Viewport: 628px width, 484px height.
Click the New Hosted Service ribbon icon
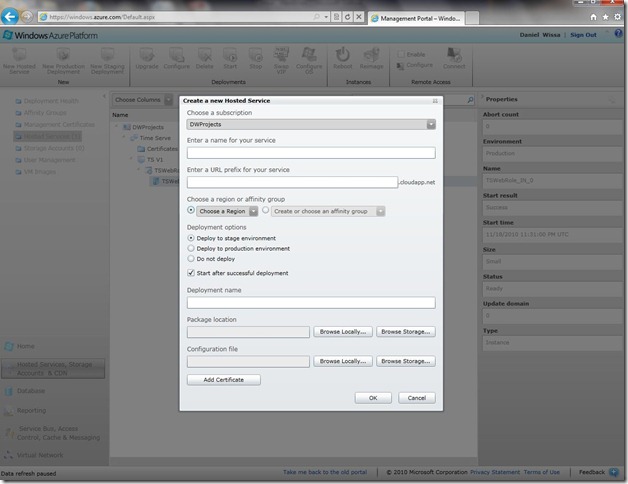click(x=21, y=56)
